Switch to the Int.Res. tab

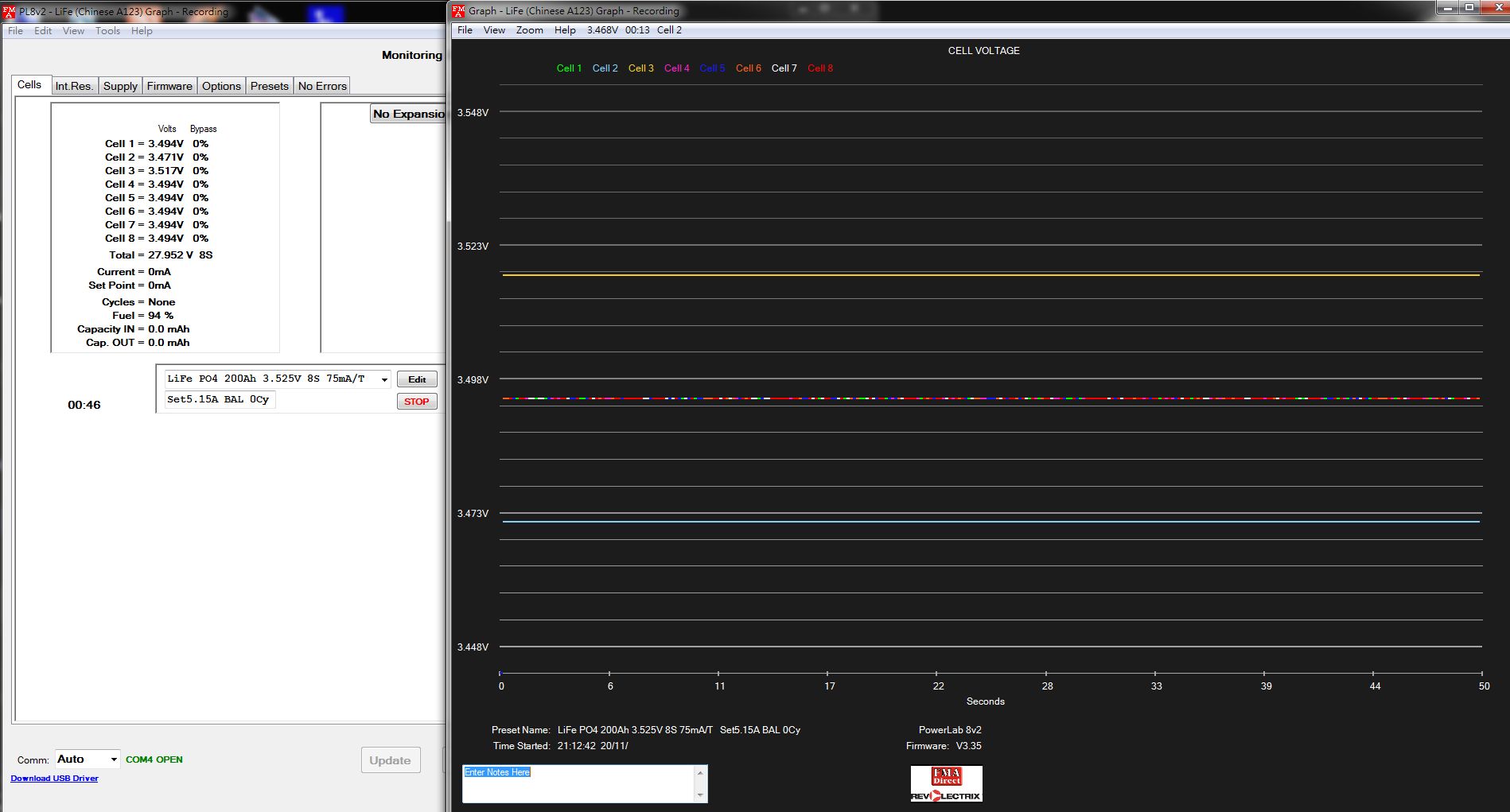click(74, 86)
